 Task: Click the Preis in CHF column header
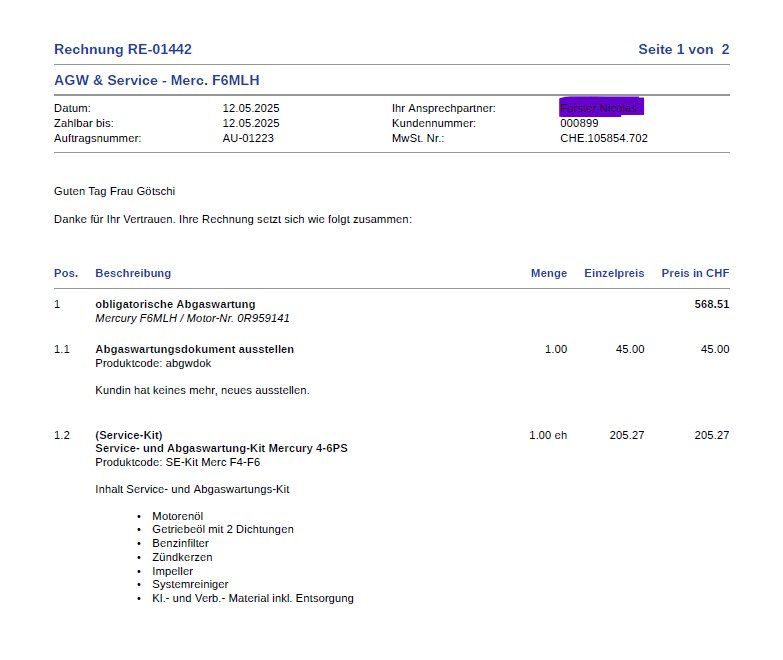[695, 273]
